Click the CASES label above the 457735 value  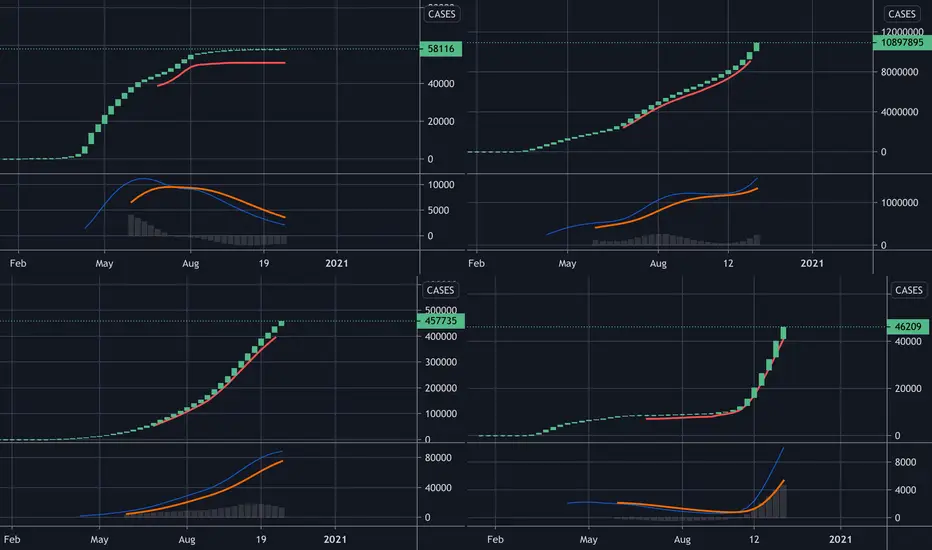pos(440,290)
